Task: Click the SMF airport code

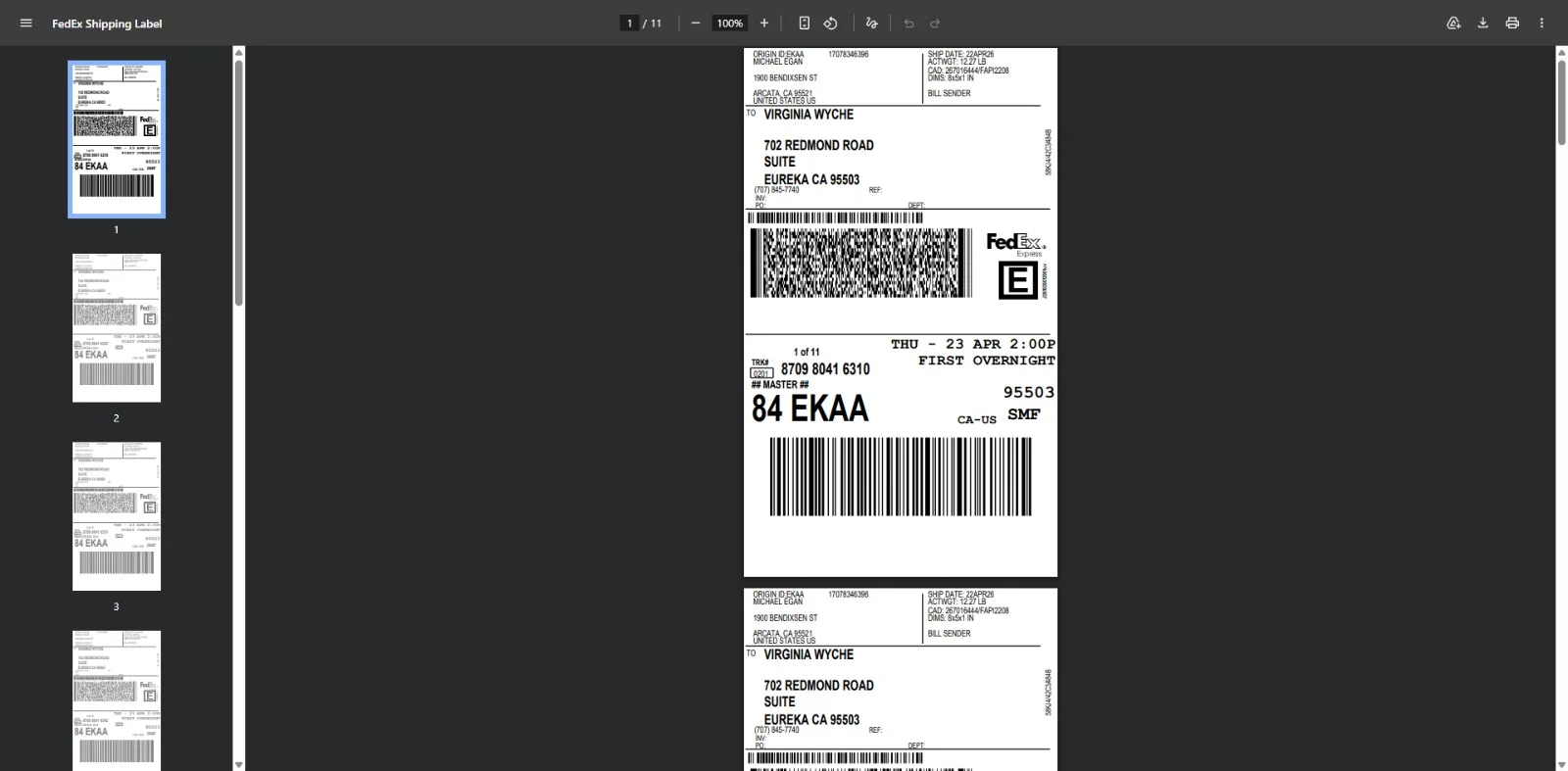Action: click(x=1024, y=414)
